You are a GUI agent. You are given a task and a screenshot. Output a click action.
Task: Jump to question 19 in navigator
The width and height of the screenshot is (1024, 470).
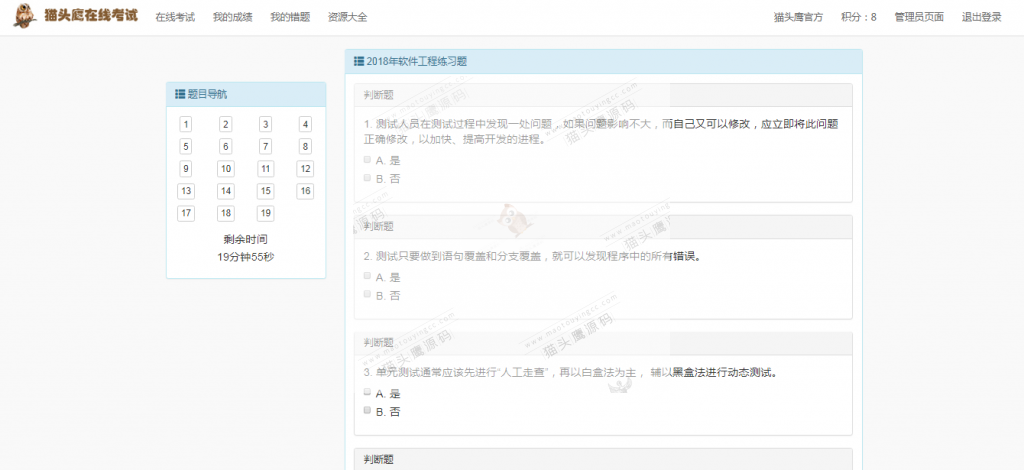tap(265, 213)
